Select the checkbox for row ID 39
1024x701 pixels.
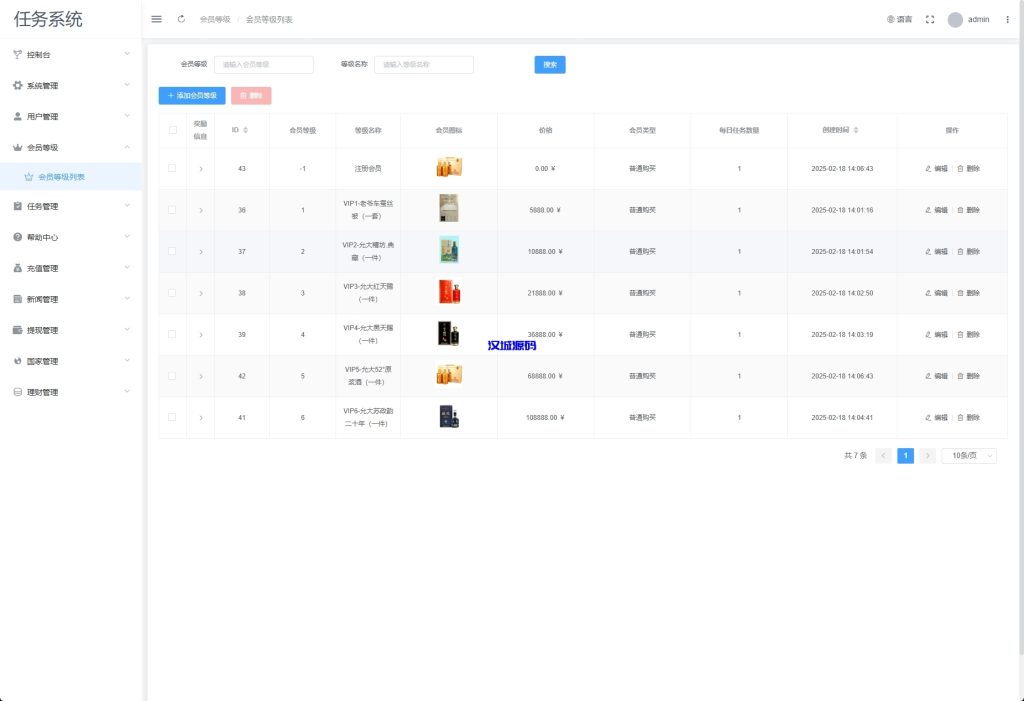[172, 334]
